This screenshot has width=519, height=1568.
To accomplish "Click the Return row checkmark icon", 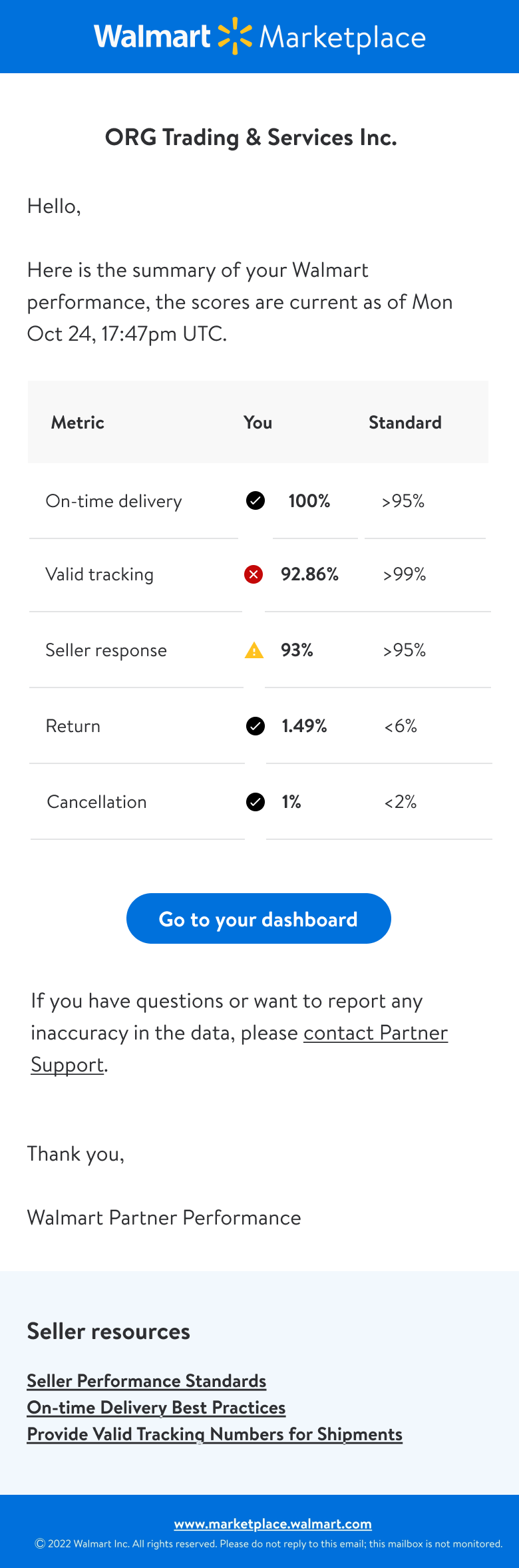I will tap(256, 726).
